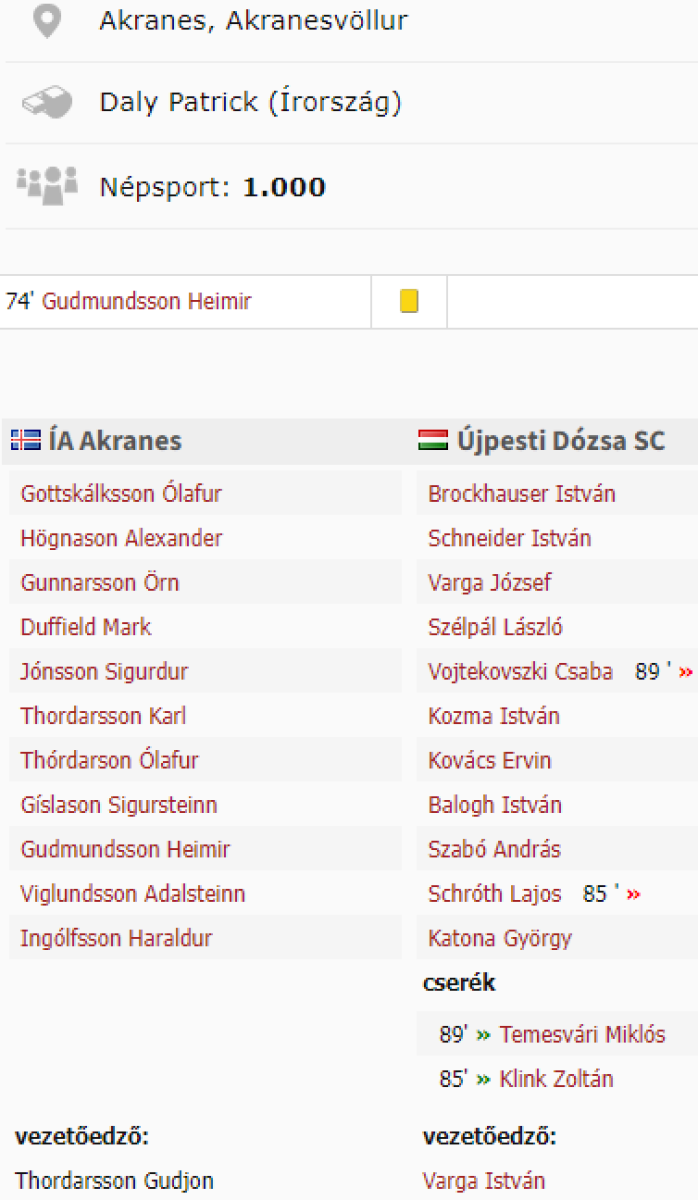Screen dimensions: 698x1200
Task: View Katona György player page
Action: [x=499, y=938]
